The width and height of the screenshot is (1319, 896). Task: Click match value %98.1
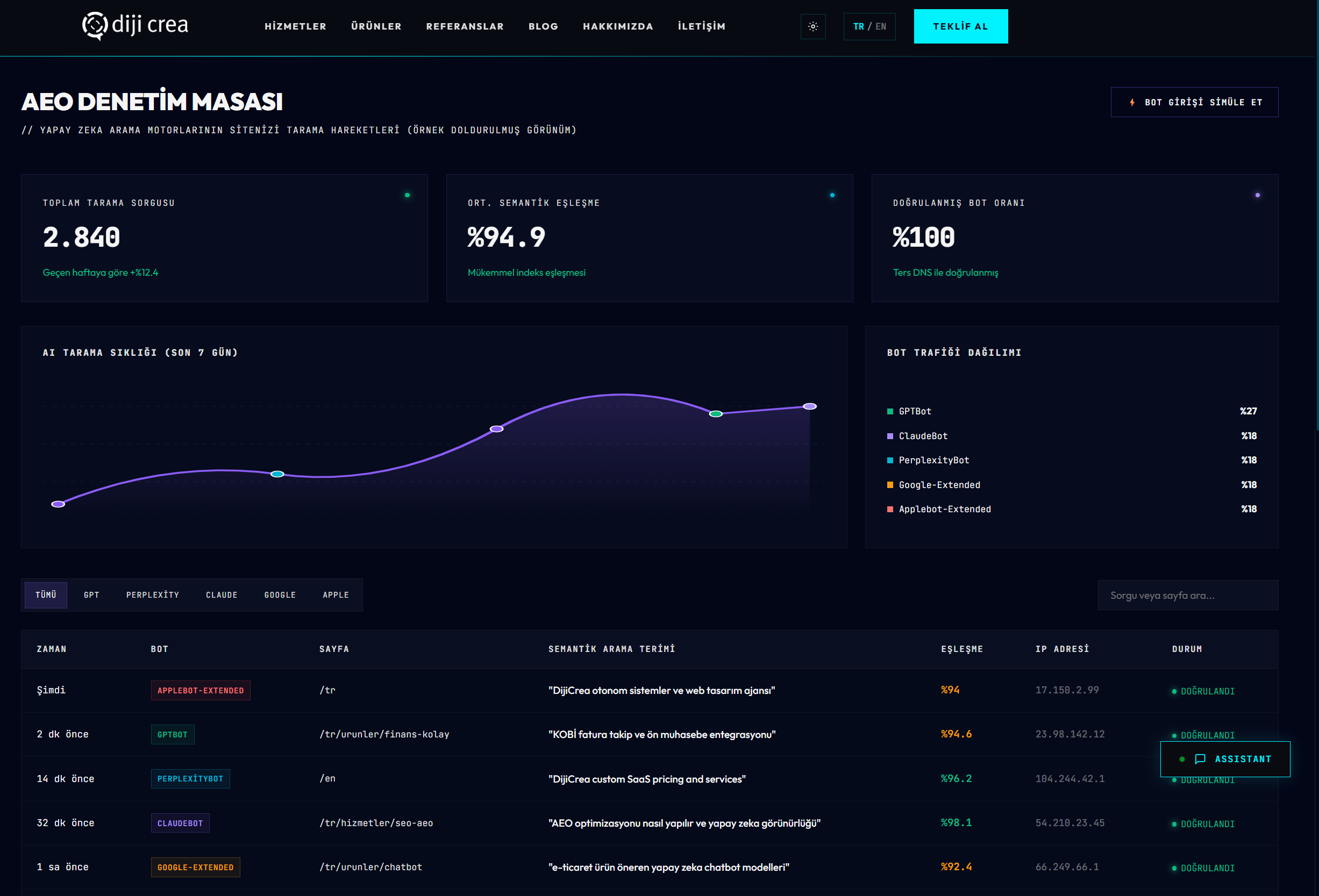[x=957, y=823]
